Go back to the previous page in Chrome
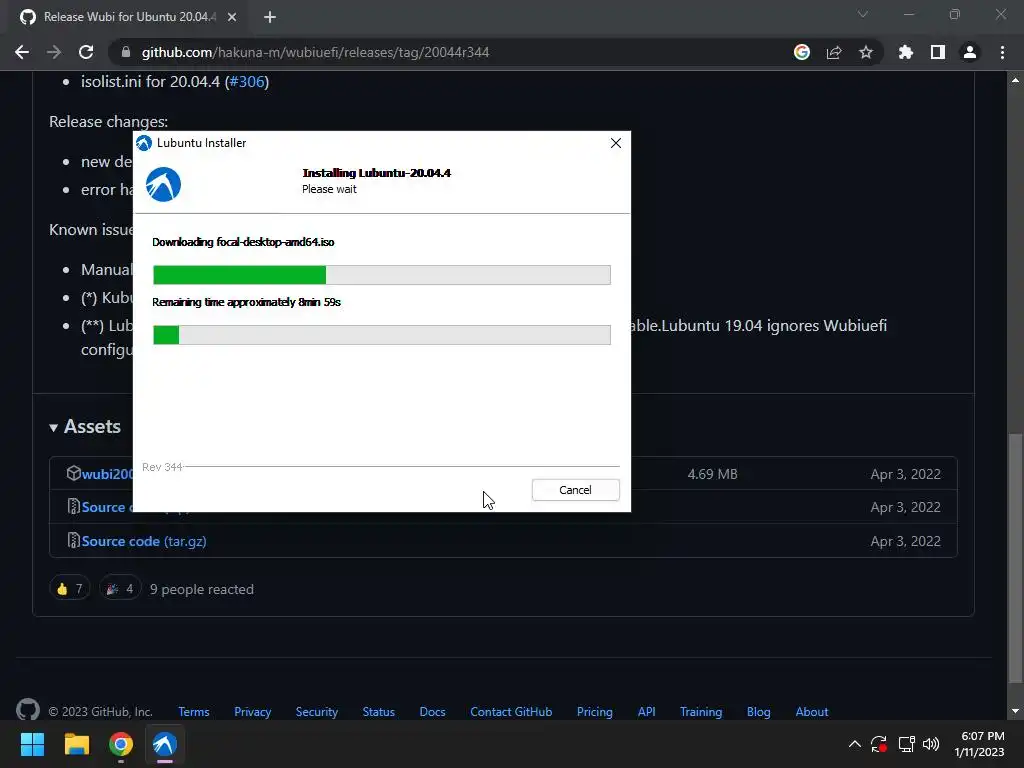This screenshot has width=1024, height=768. pyautogui.click(x=22, y=52)
